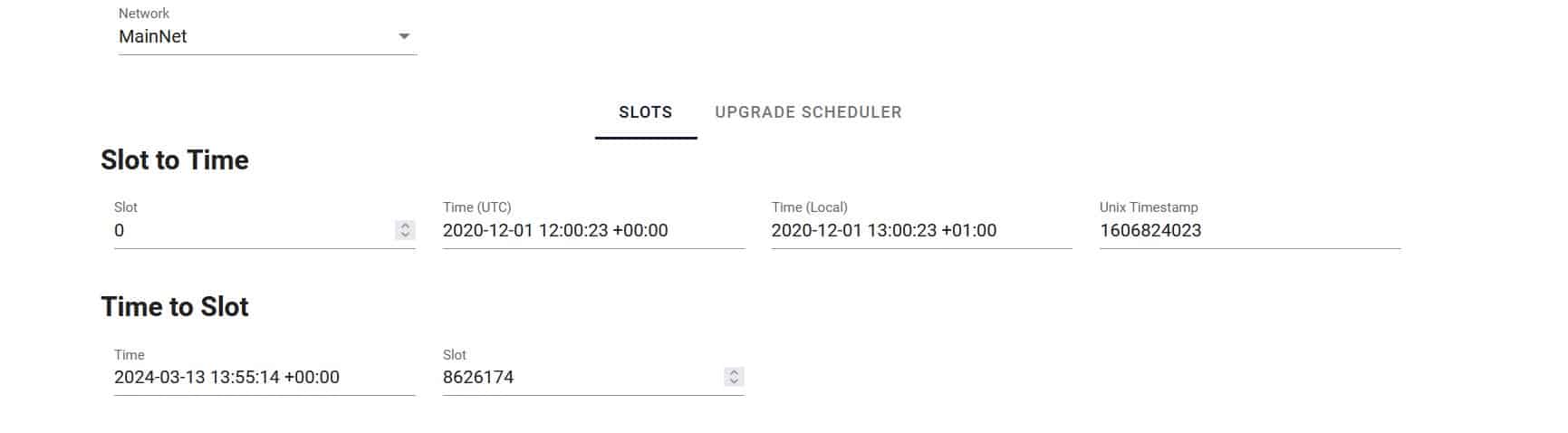The width and height of the screenshot is (1568, 433).
Task: Click the arrow icon beside MainNet
Action: [x=404, y=37]
